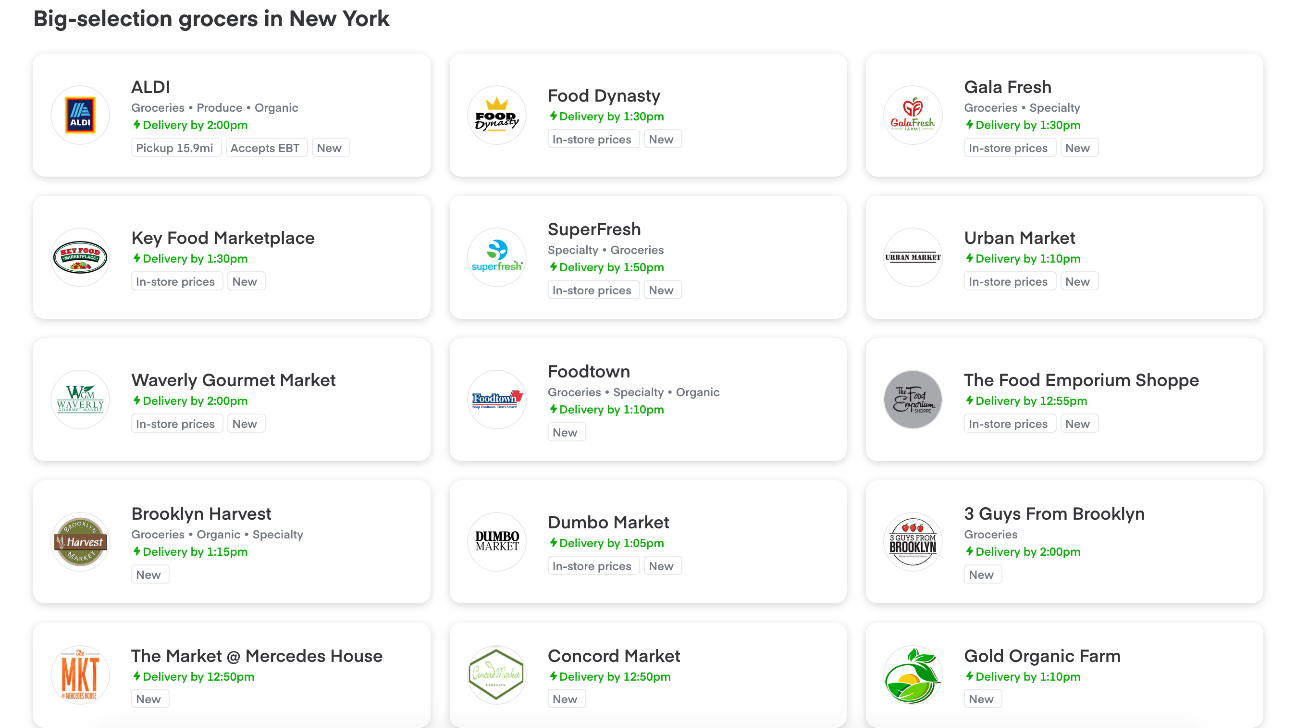This screenshot has height=728, width=1296.
Task: Click the New tag on ALDI card
Action: coord(329,148)
